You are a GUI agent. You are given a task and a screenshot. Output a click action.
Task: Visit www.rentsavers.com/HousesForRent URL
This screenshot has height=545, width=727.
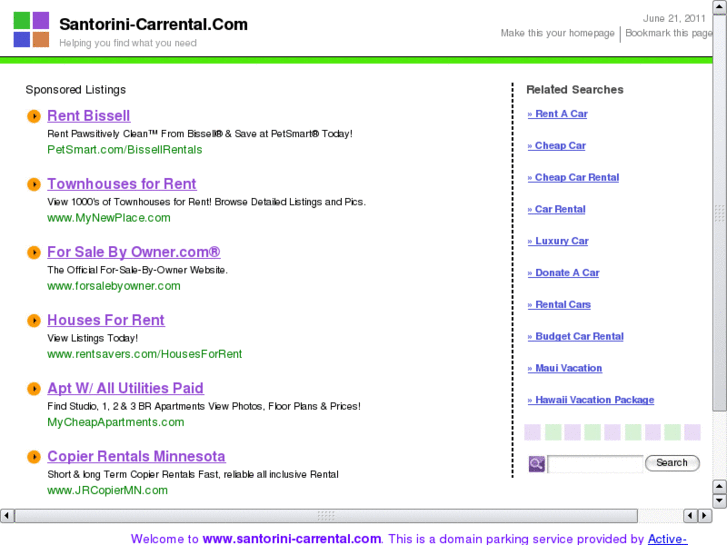[x=145, y=354]
